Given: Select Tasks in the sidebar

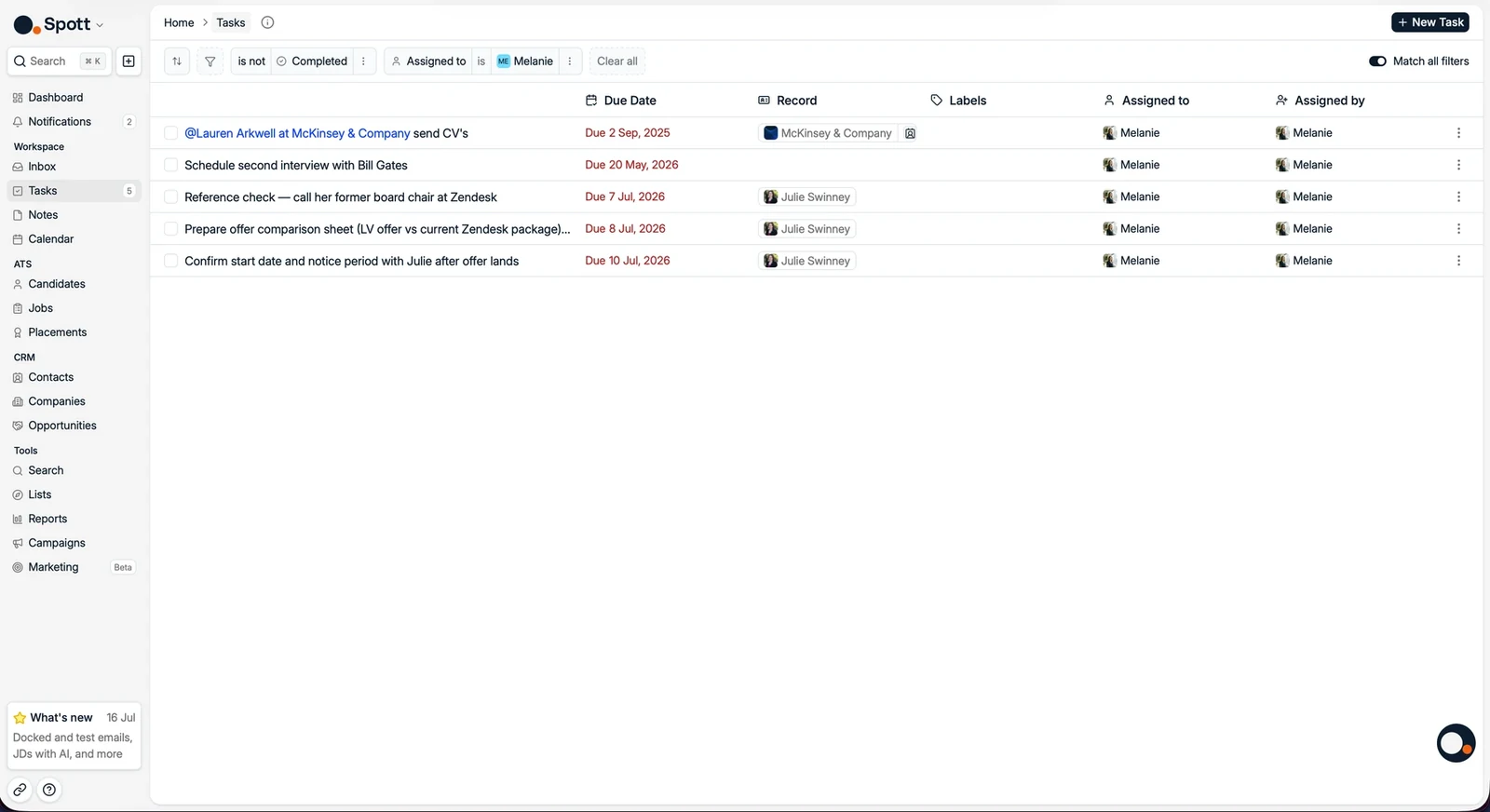Looking at the screenshot, I should click(74, 191).
